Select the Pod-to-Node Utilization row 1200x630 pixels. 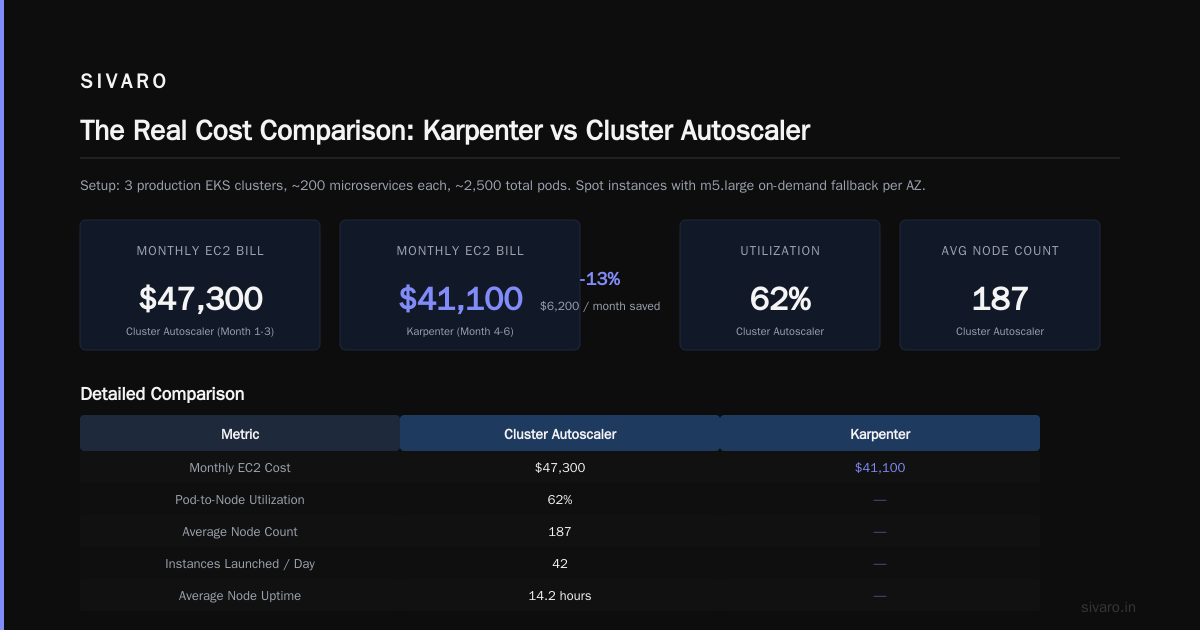pyautogui.click(x=560, y=500)
